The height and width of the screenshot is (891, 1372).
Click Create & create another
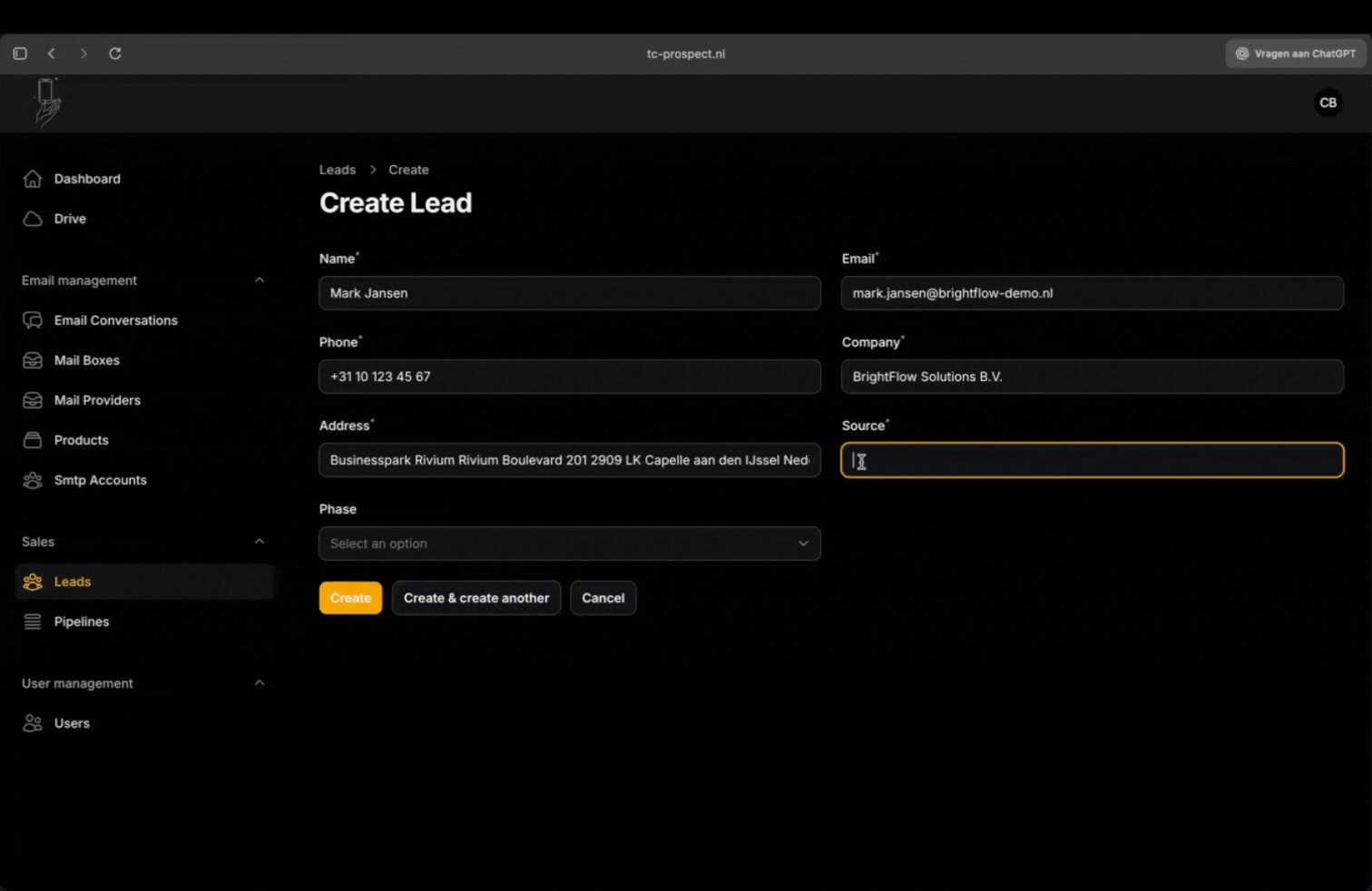475,598
